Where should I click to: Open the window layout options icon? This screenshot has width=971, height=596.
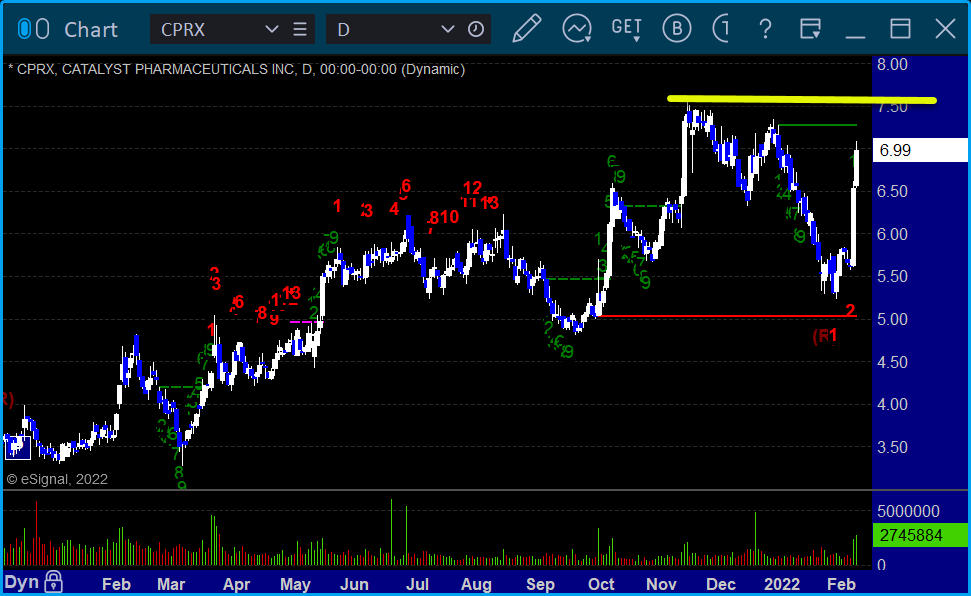pyautogui.click(x=810, y=29)
